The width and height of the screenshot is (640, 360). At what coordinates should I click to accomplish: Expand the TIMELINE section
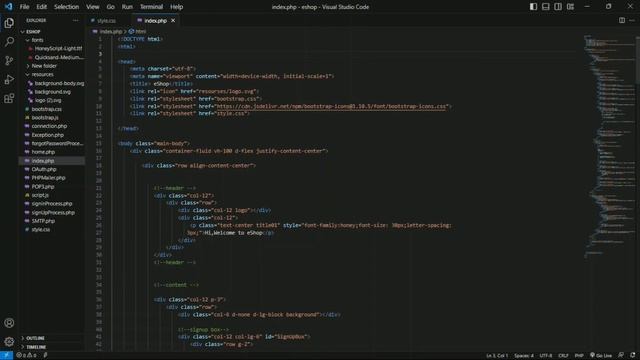pos(36,347)
